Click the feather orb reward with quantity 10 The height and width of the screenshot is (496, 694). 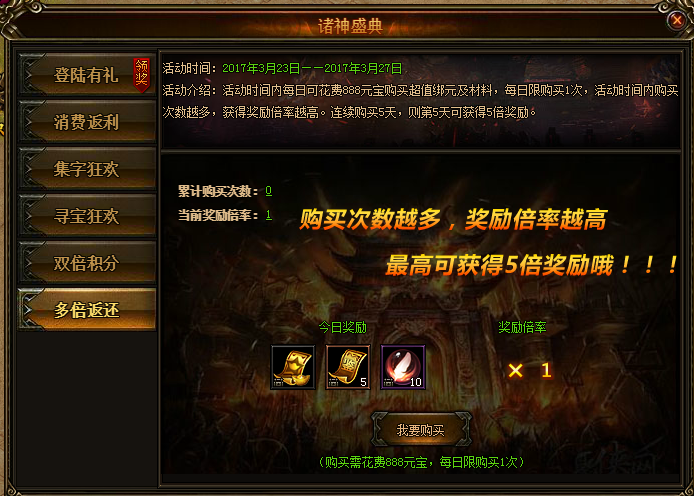point(403,367)
